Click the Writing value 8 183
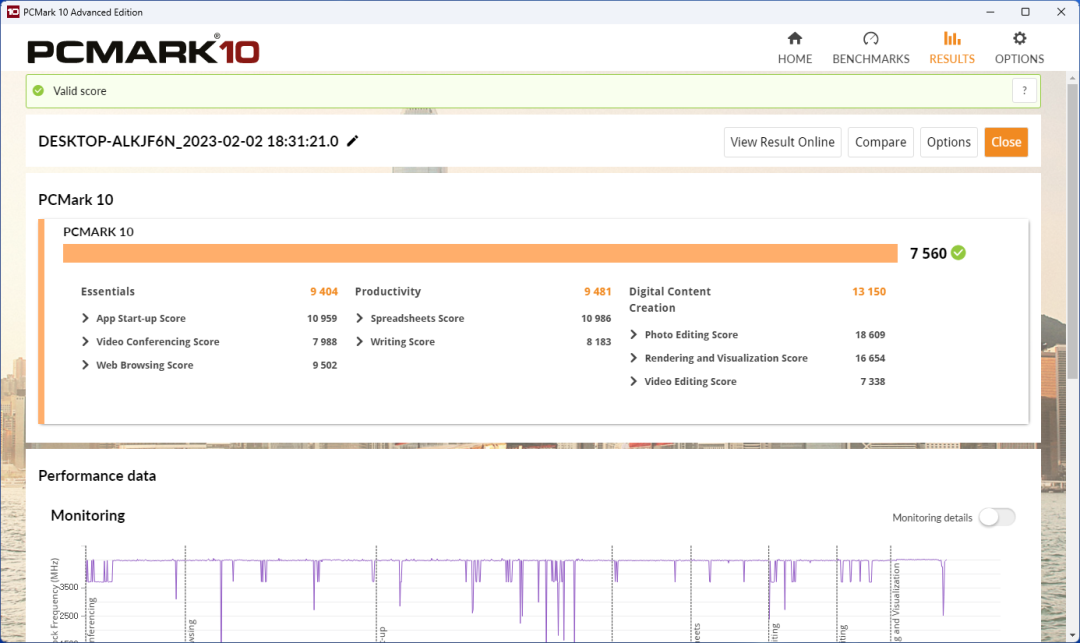 click(x=599, y=341)
